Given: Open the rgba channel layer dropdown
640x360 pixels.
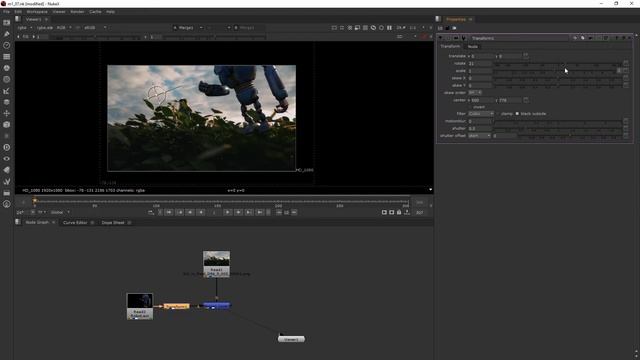Looking at the screenshot, I should [x=24, y=28].
